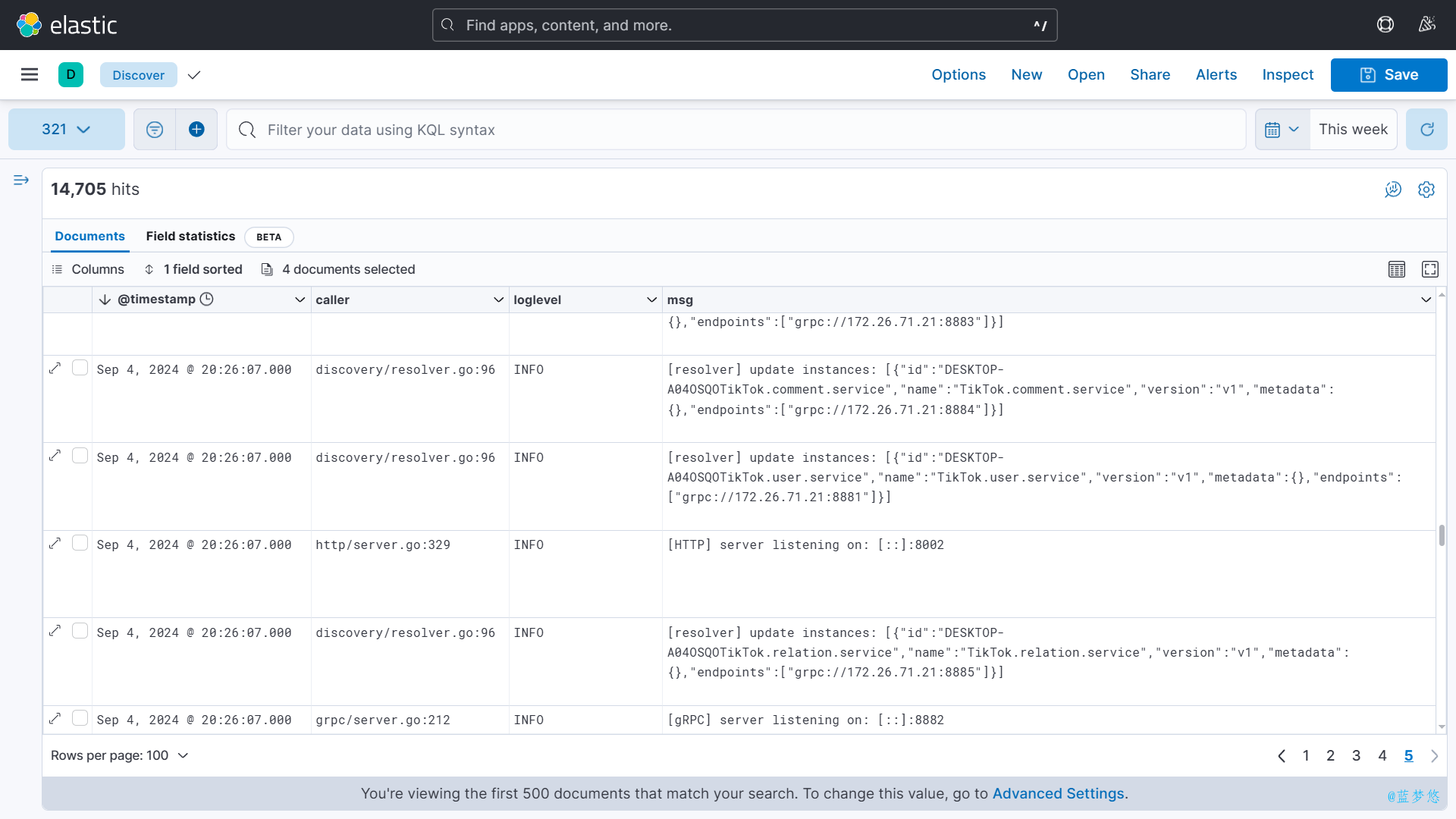Open the date quick menu calendar icon
This screenshot has height=819, width=1456.
pos(1282,130)
